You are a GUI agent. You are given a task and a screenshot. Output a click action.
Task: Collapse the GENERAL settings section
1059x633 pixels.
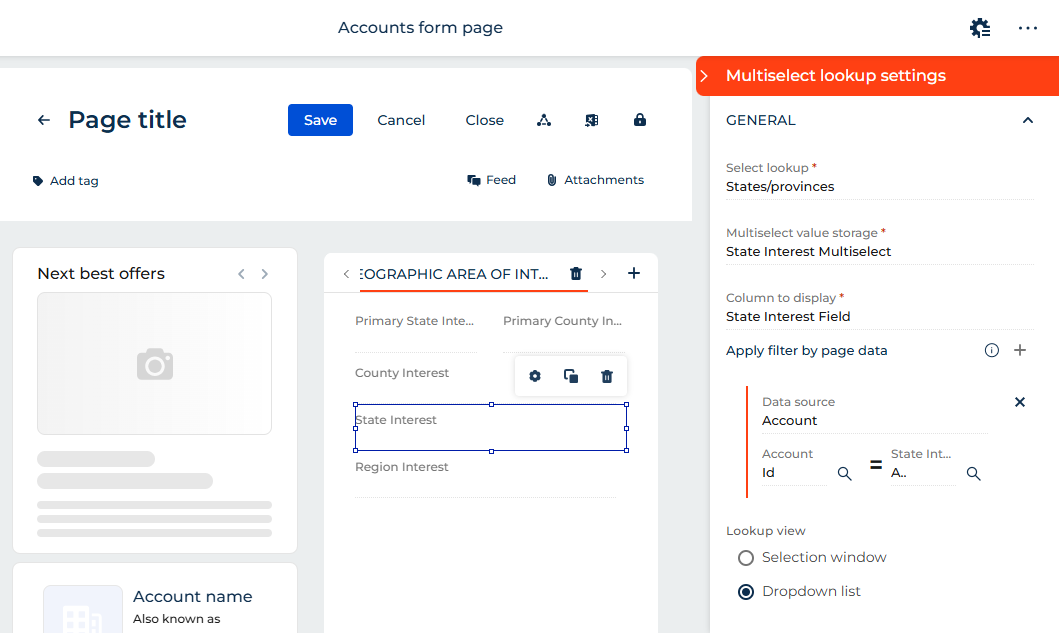[1028, 120]
